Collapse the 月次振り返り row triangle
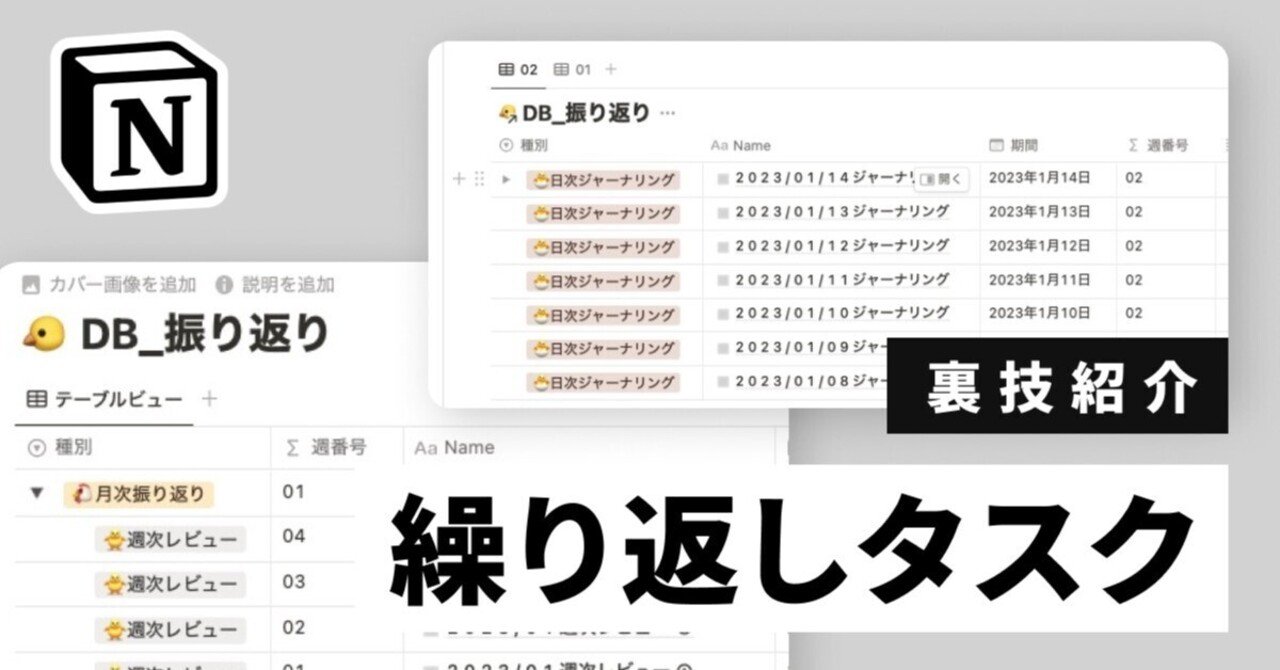1280x670 pixels. pos(37,493)
